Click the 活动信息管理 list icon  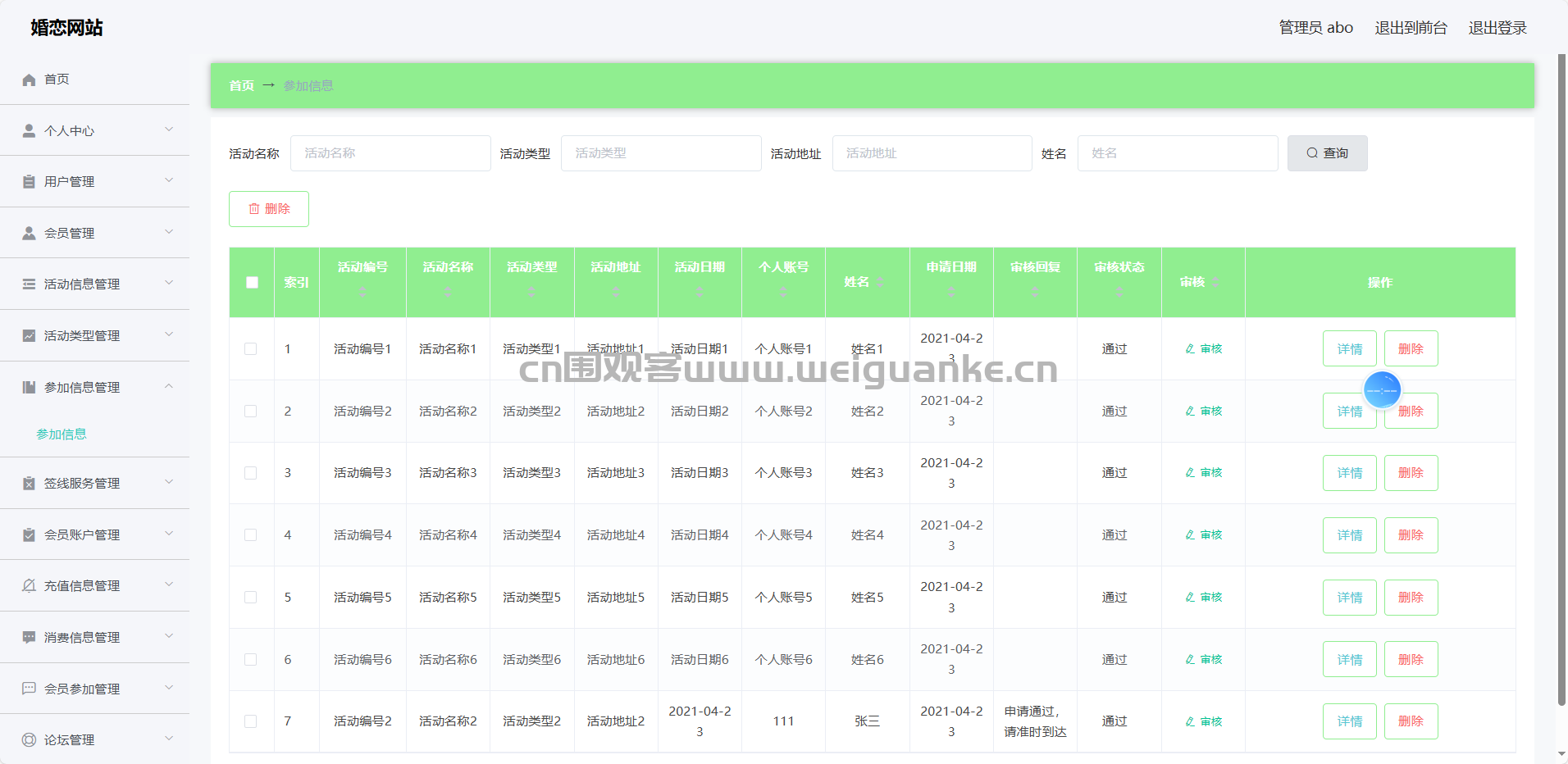pos(29,284)
